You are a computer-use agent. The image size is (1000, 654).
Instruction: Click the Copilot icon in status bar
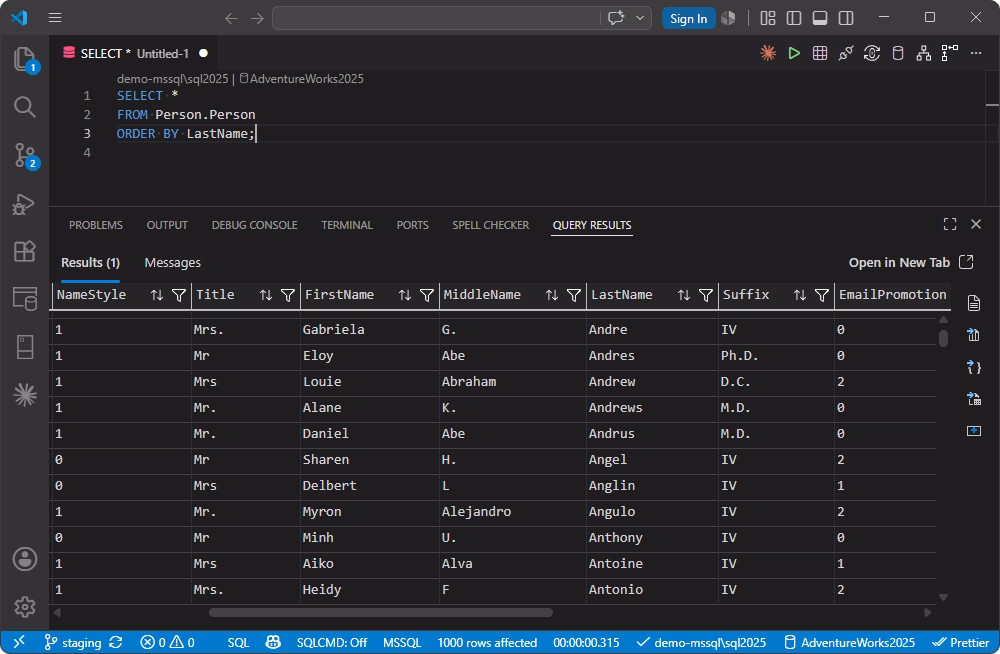click(273, 642)
